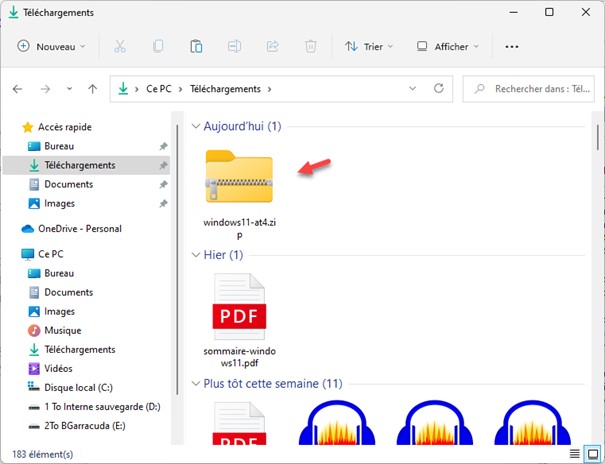Click the Delete trash icon
This screenshot has width=605, height=464.
[x=310, y=47]
